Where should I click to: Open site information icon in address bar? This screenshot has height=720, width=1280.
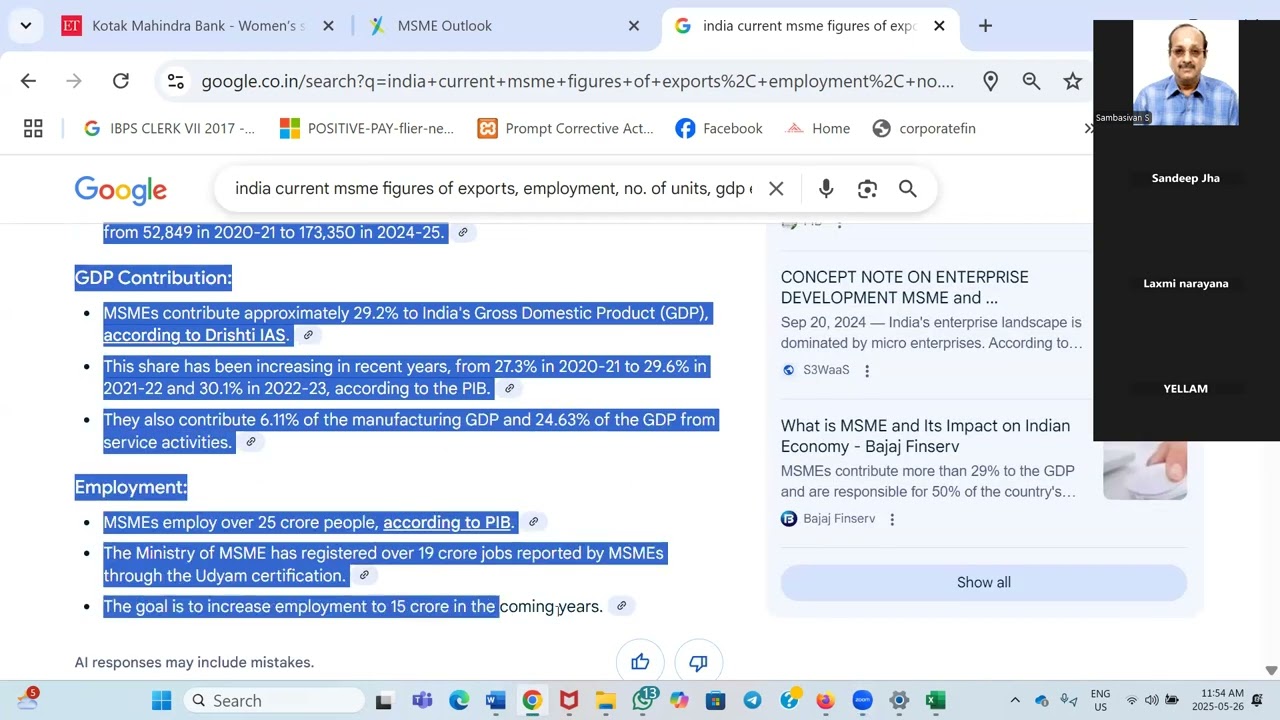coord(175,81)
